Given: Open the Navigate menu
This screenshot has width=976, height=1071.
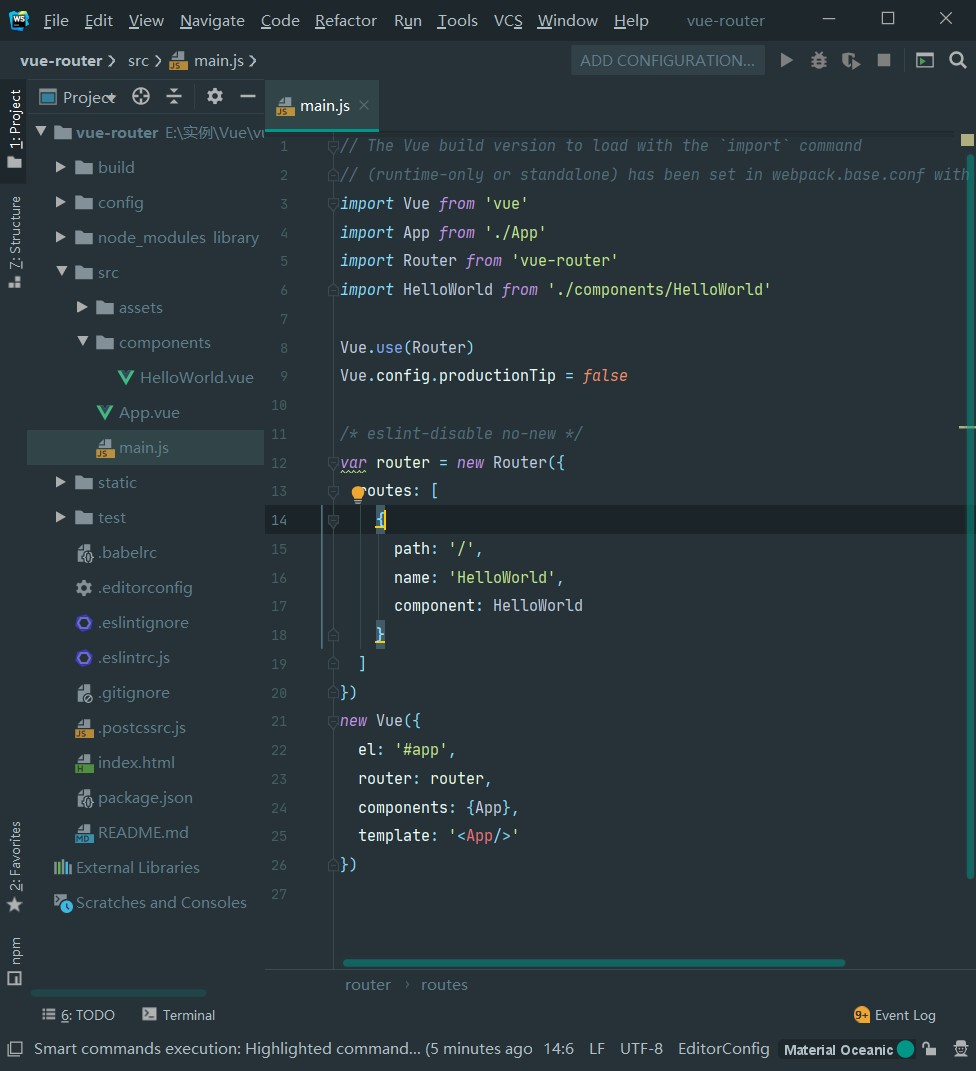Looking at the screenshot, I should [x=212, y=21].
